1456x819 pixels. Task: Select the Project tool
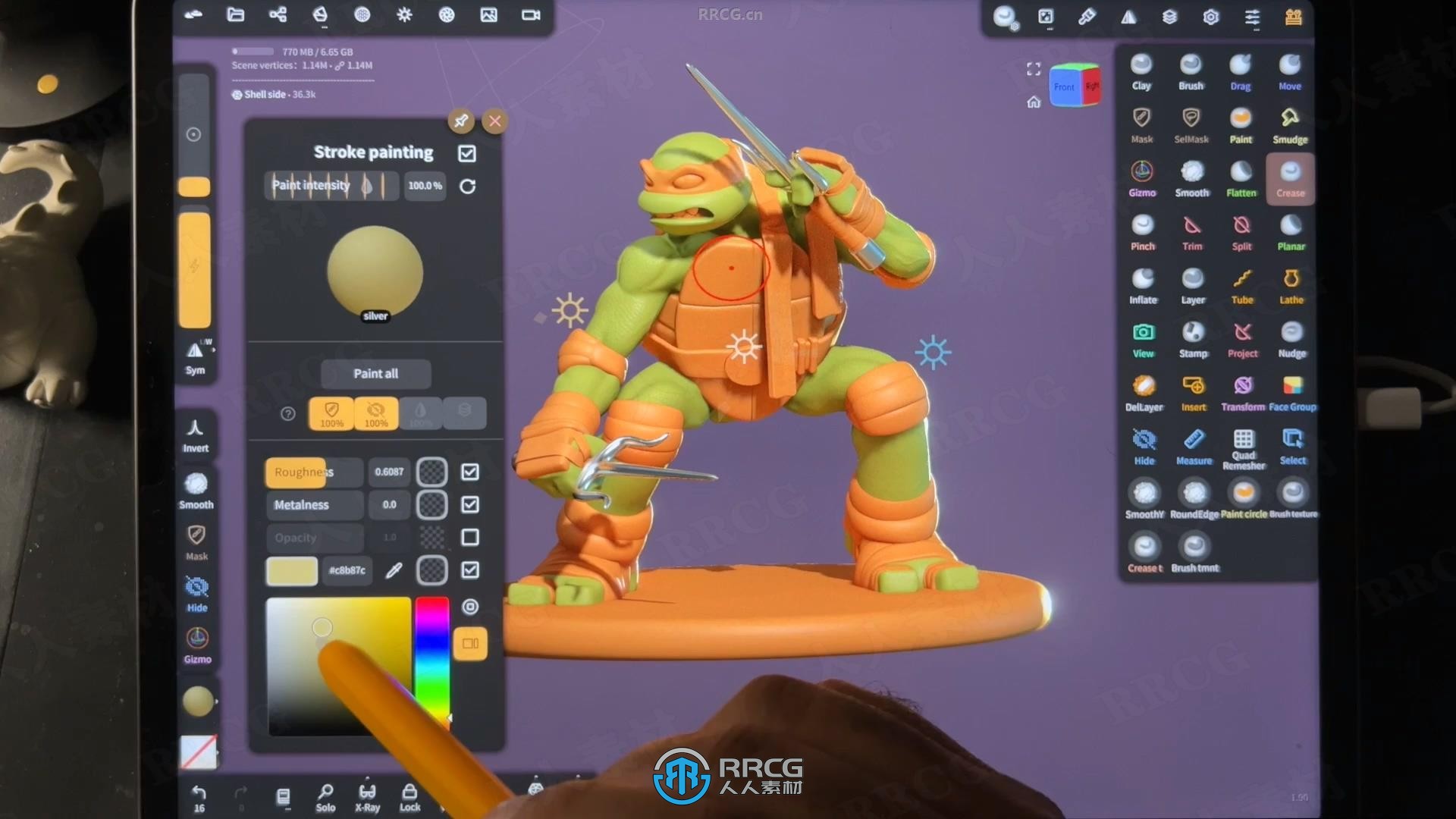coord(1242,340)
